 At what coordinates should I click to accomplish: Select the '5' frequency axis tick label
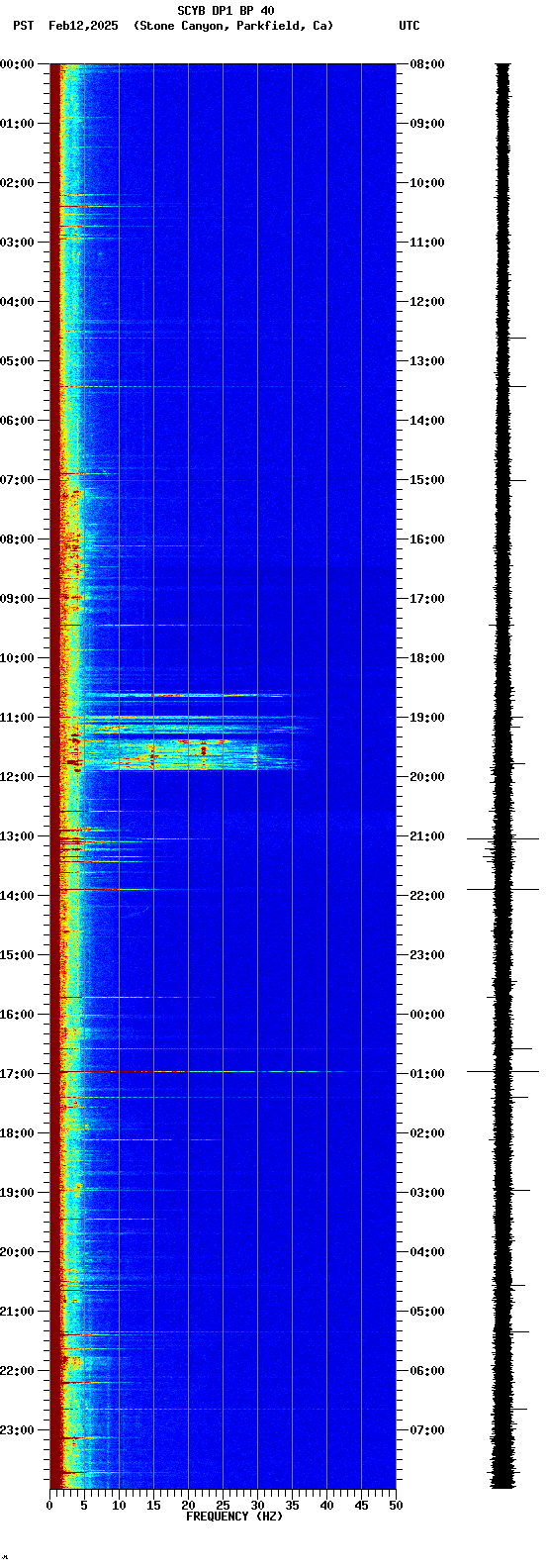coord(84,1506)
